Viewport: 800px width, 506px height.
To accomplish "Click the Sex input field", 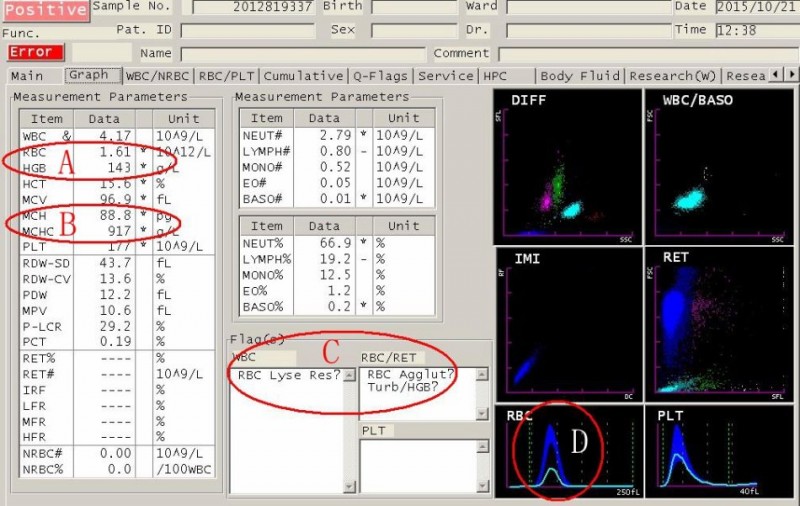I will tap(414, 31).
